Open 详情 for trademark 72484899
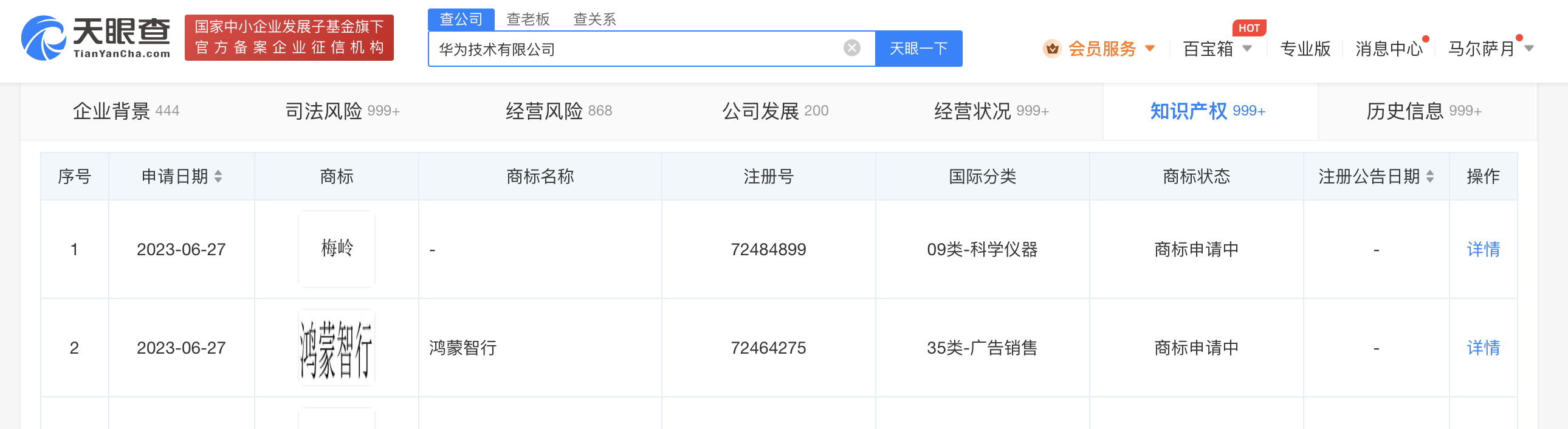The image size is (1568, 429). [1483, 249]
